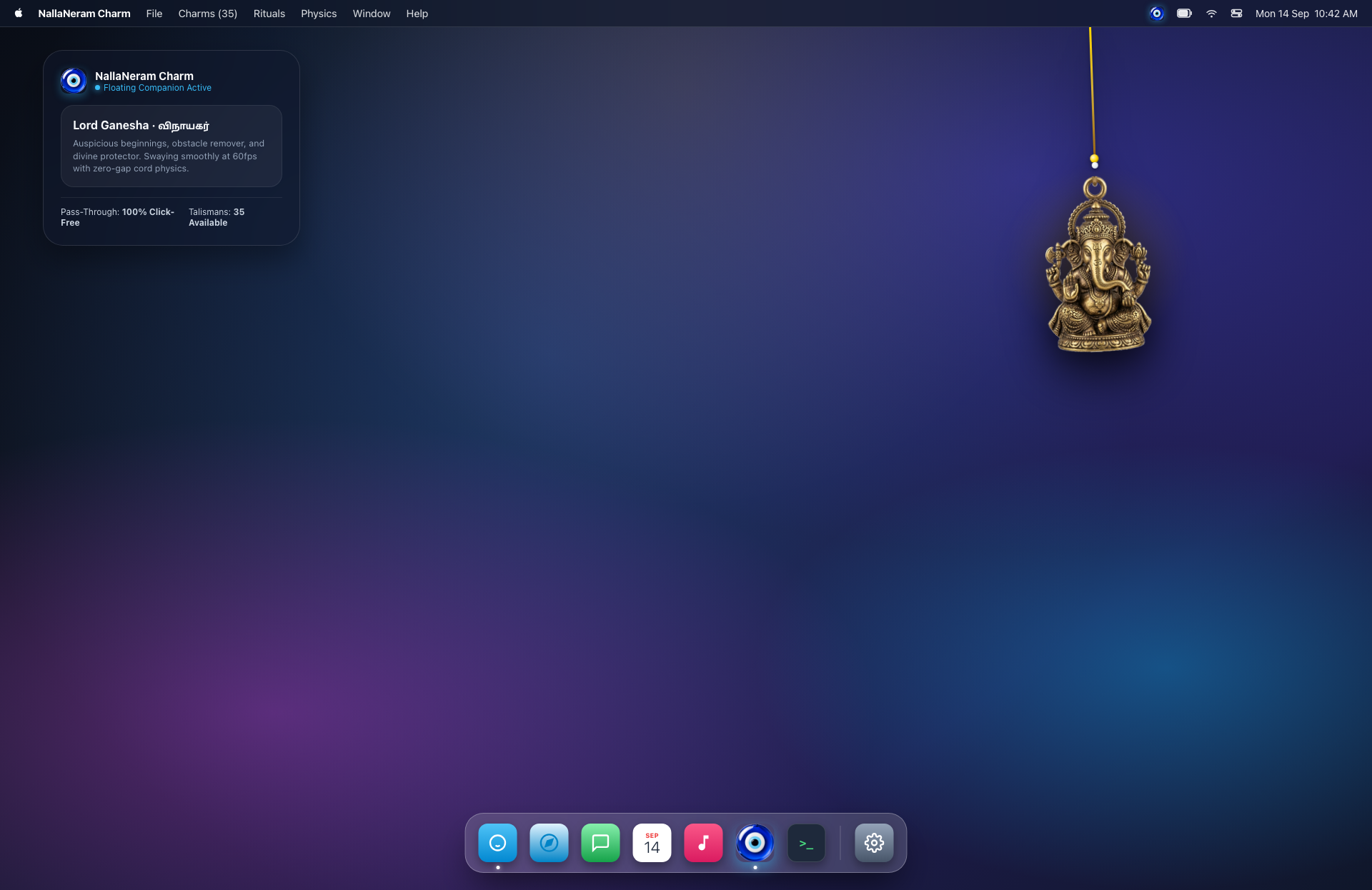Click the evil-eye charm menu bar icon

[1157, 14]
